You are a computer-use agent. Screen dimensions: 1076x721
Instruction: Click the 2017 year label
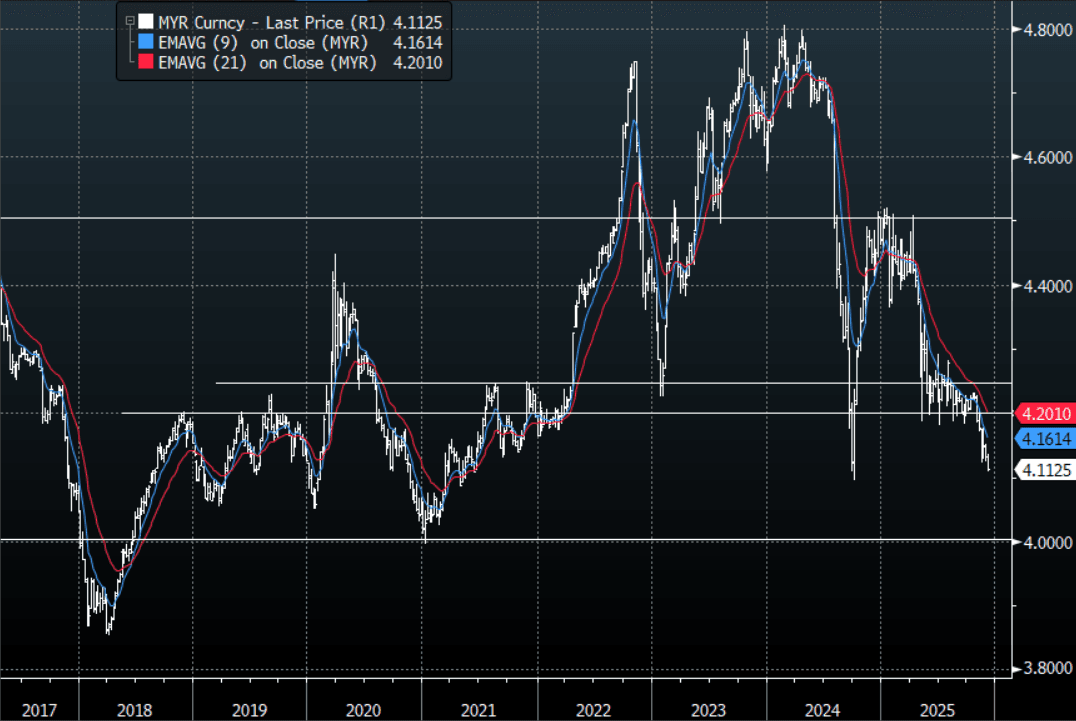click(38, 710)
